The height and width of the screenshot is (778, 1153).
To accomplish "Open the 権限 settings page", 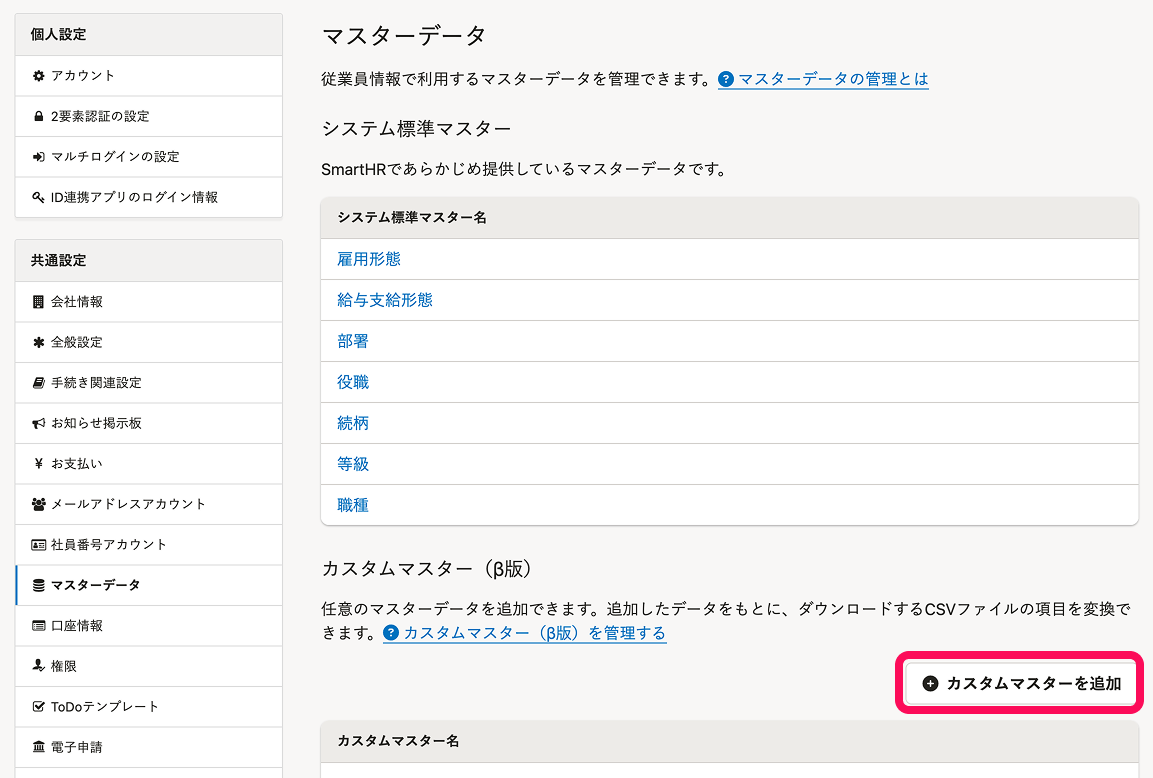I will (x=64, y=666).
